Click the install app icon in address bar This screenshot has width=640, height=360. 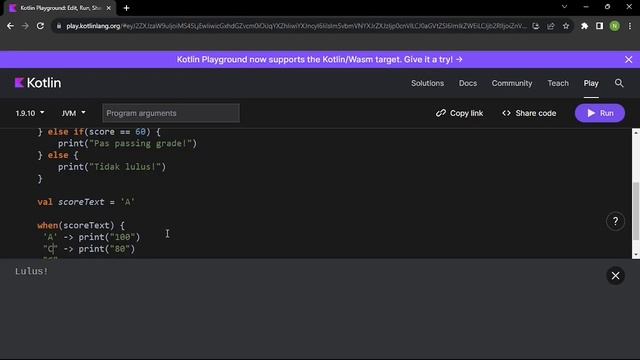point(536,26)
